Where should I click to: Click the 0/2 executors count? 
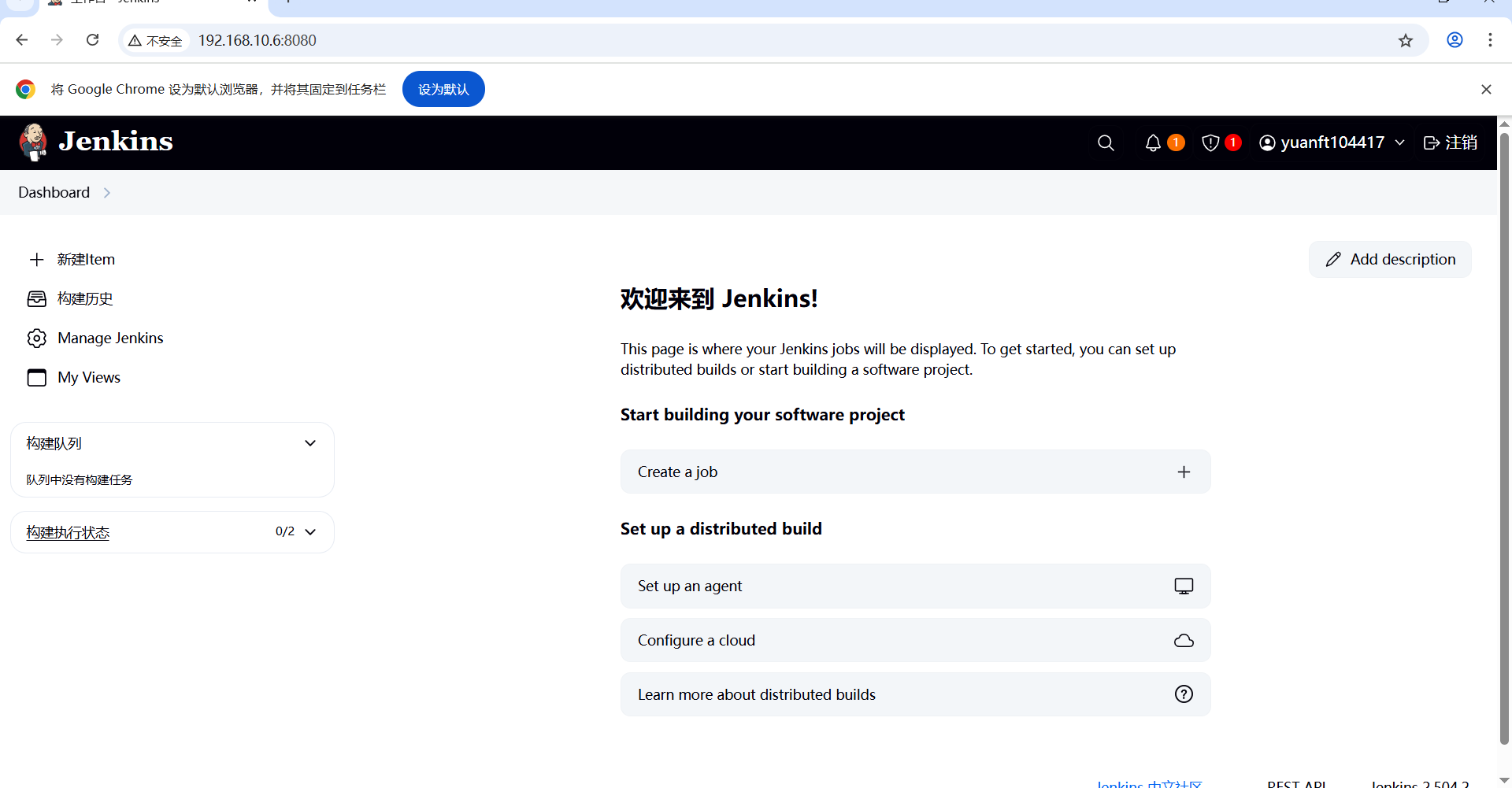pyautogui.click(x=285, y=531)
